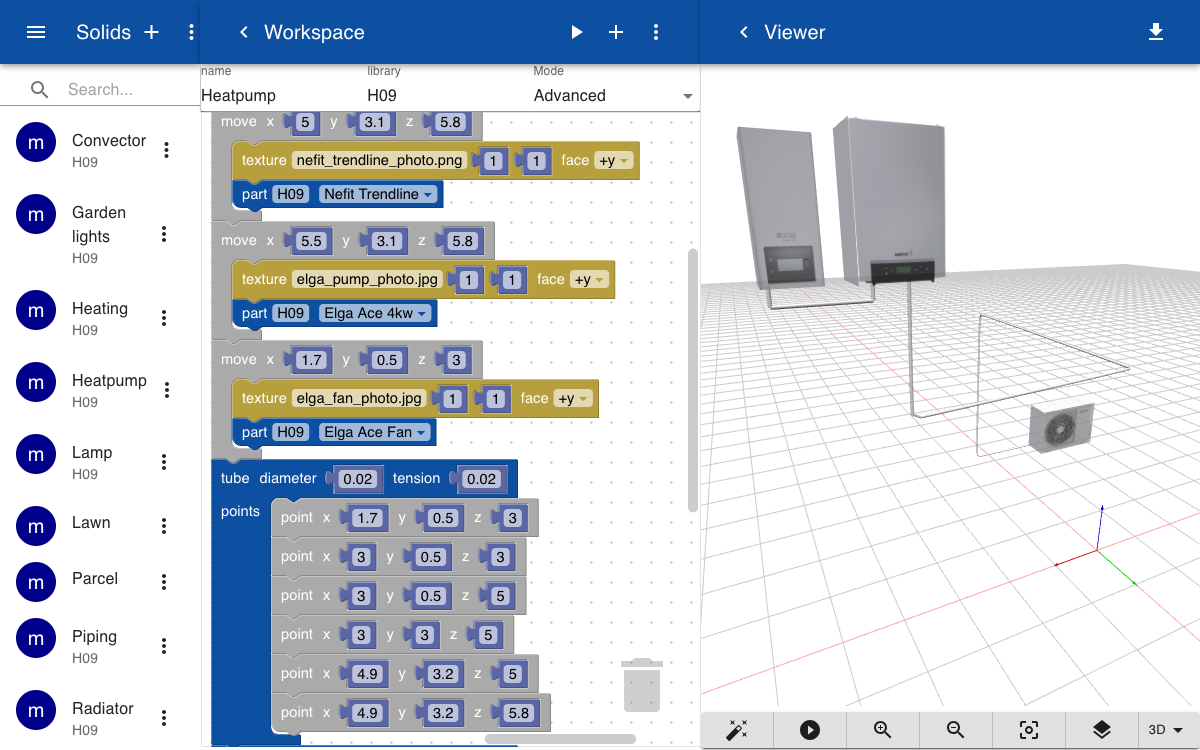Select the Piping solid in the list
Screen dimensions: 1200x750
pos(100,646)
